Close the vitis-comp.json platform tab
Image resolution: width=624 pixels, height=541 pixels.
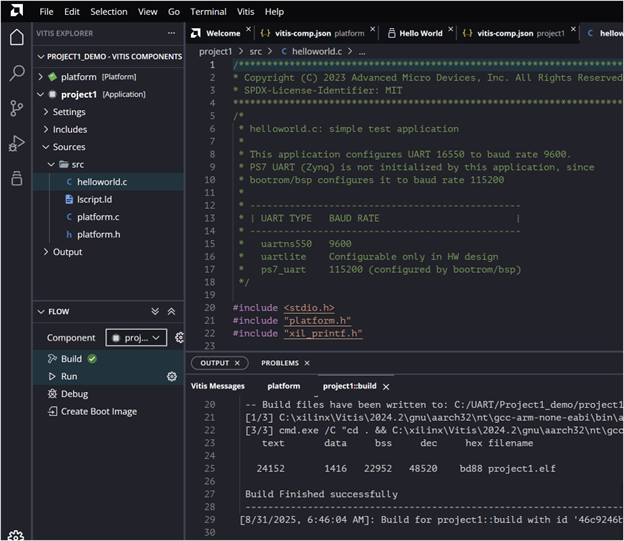pos(372,29)
